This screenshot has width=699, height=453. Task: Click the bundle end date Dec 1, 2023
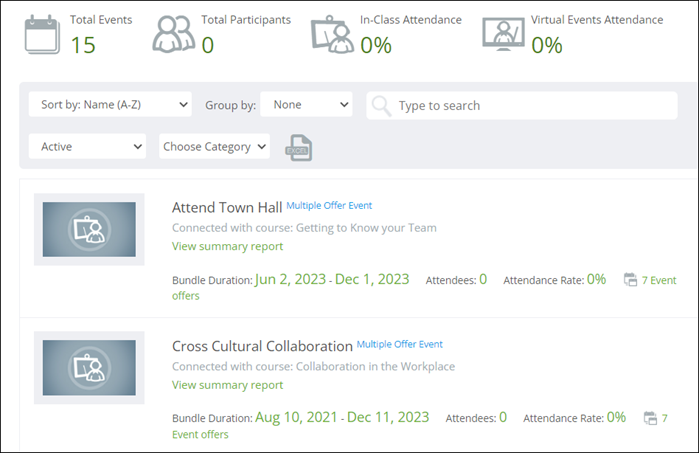pos(372,279)
